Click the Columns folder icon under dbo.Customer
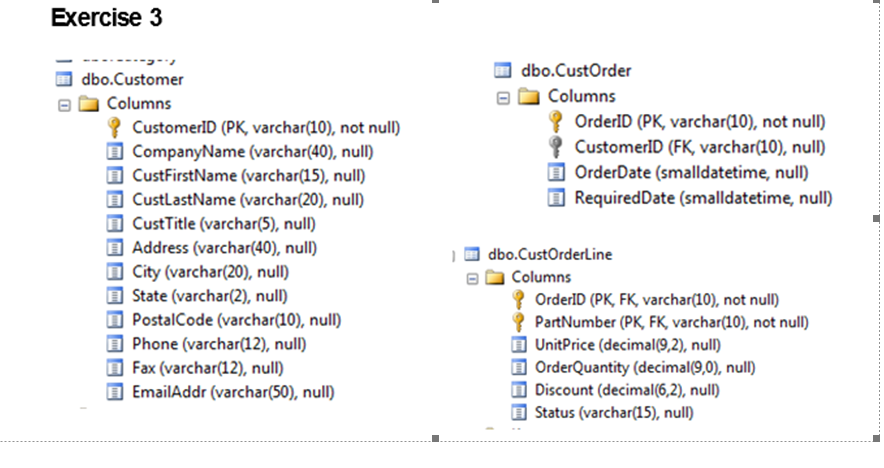This screenshot has width=884, height=468. click(x=89, y=104)
